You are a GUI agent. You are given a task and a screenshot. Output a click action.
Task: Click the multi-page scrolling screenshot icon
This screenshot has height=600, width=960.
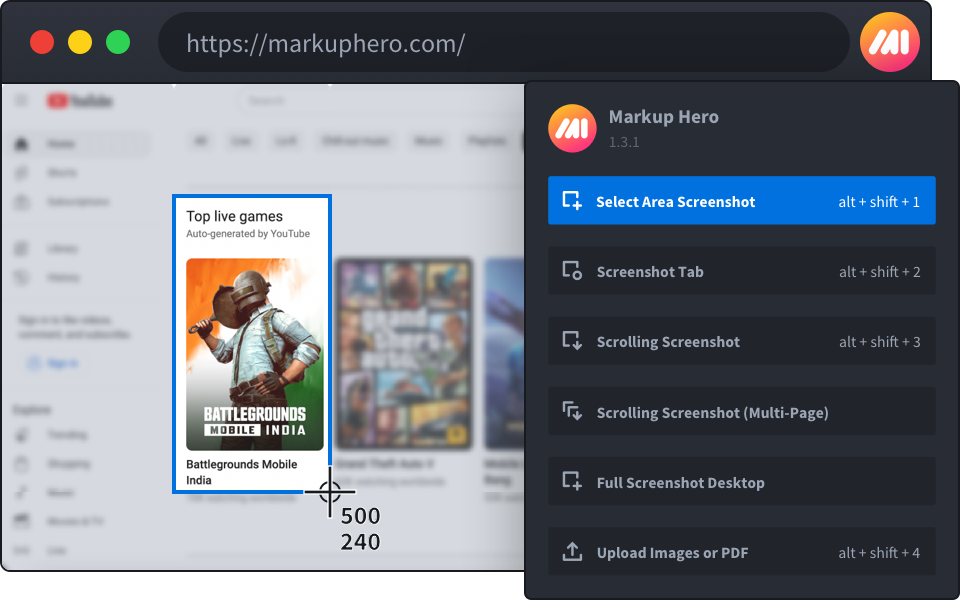pyautogui.click(x=572, y=411)
